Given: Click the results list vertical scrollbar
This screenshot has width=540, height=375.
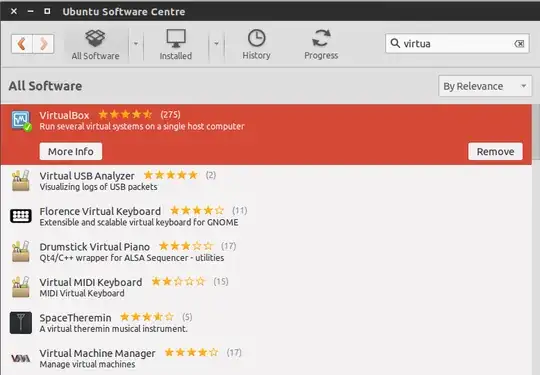Looking at the screenshot, I should (x=536, y=133).
